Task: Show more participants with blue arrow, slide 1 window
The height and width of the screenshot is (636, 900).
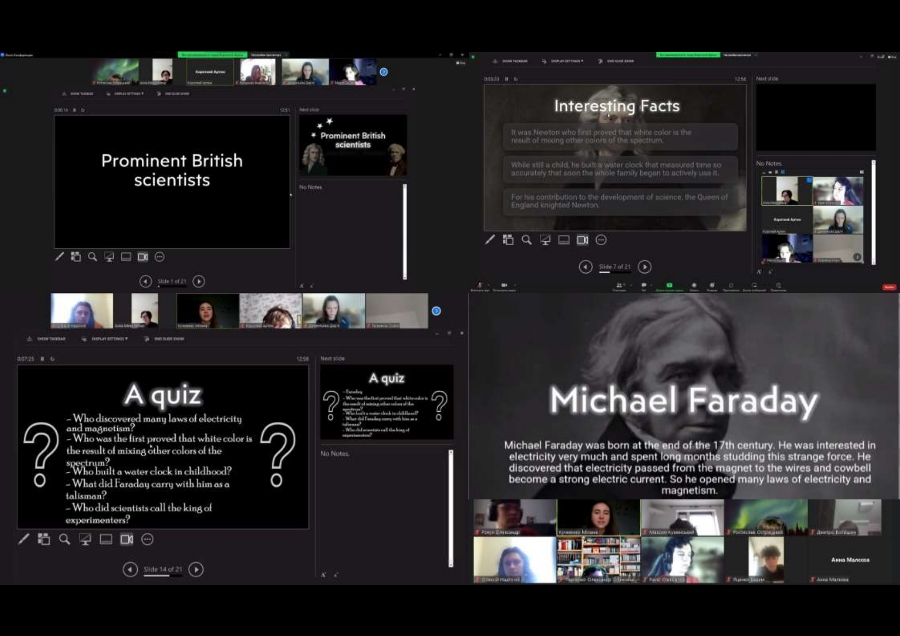Action: pos(383,72)
